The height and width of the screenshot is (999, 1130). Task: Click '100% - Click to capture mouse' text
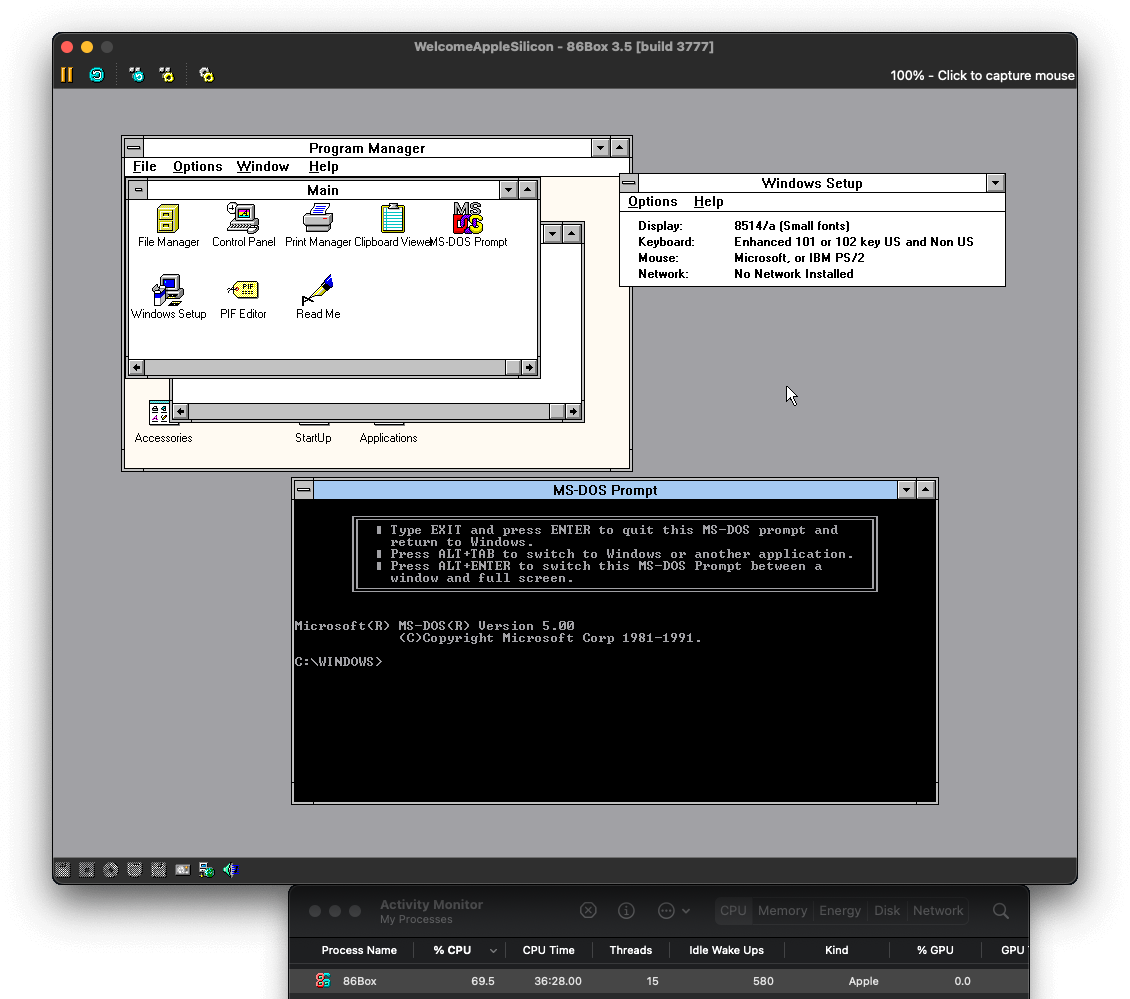[982, 76]
